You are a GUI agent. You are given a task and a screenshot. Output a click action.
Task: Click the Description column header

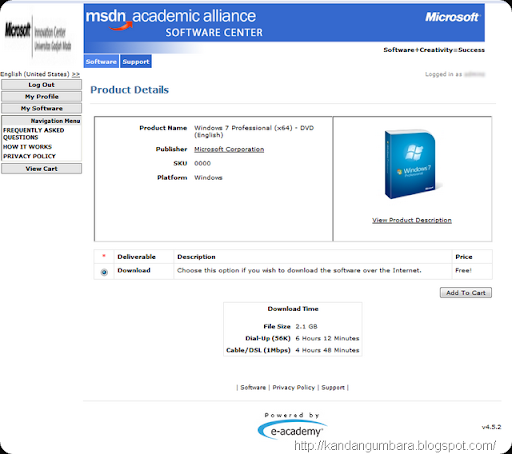[196, 257]
